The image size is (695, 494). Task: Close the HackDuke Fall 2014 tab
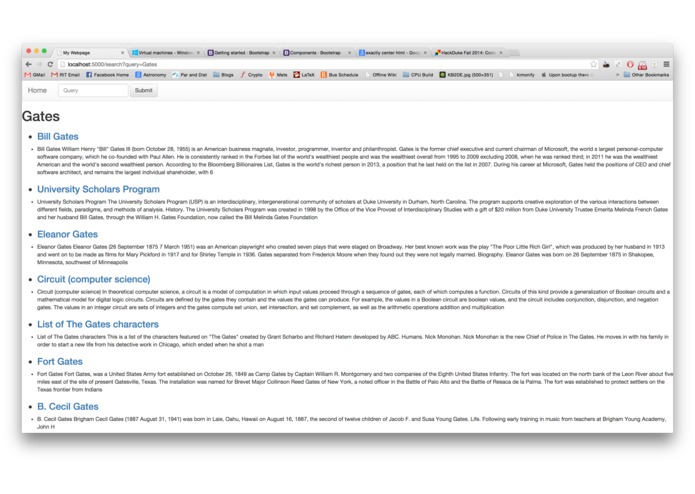(x=501, y=53)
